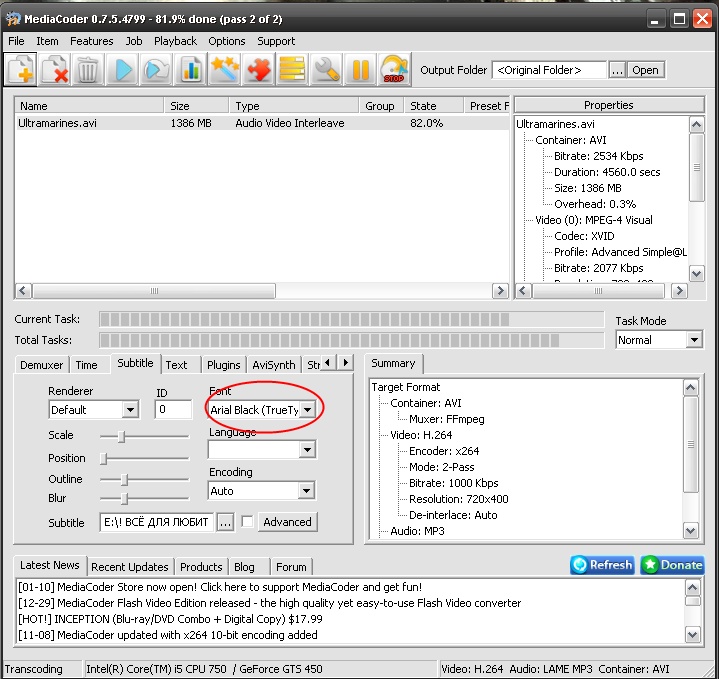This screenshot has width=719, height=679.
Task: Open the Options menu
Action: coord(227,41)
